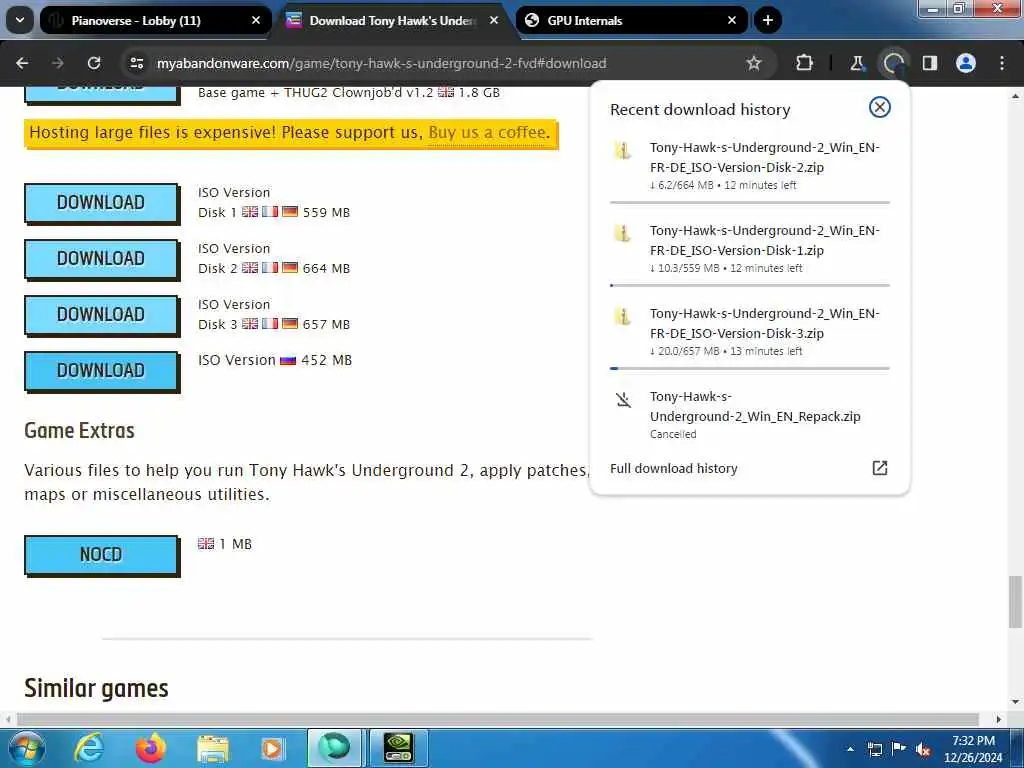Download ISO Version Disk 2
Viewport: 1024px width, 768px height.
tap(101, 259)
